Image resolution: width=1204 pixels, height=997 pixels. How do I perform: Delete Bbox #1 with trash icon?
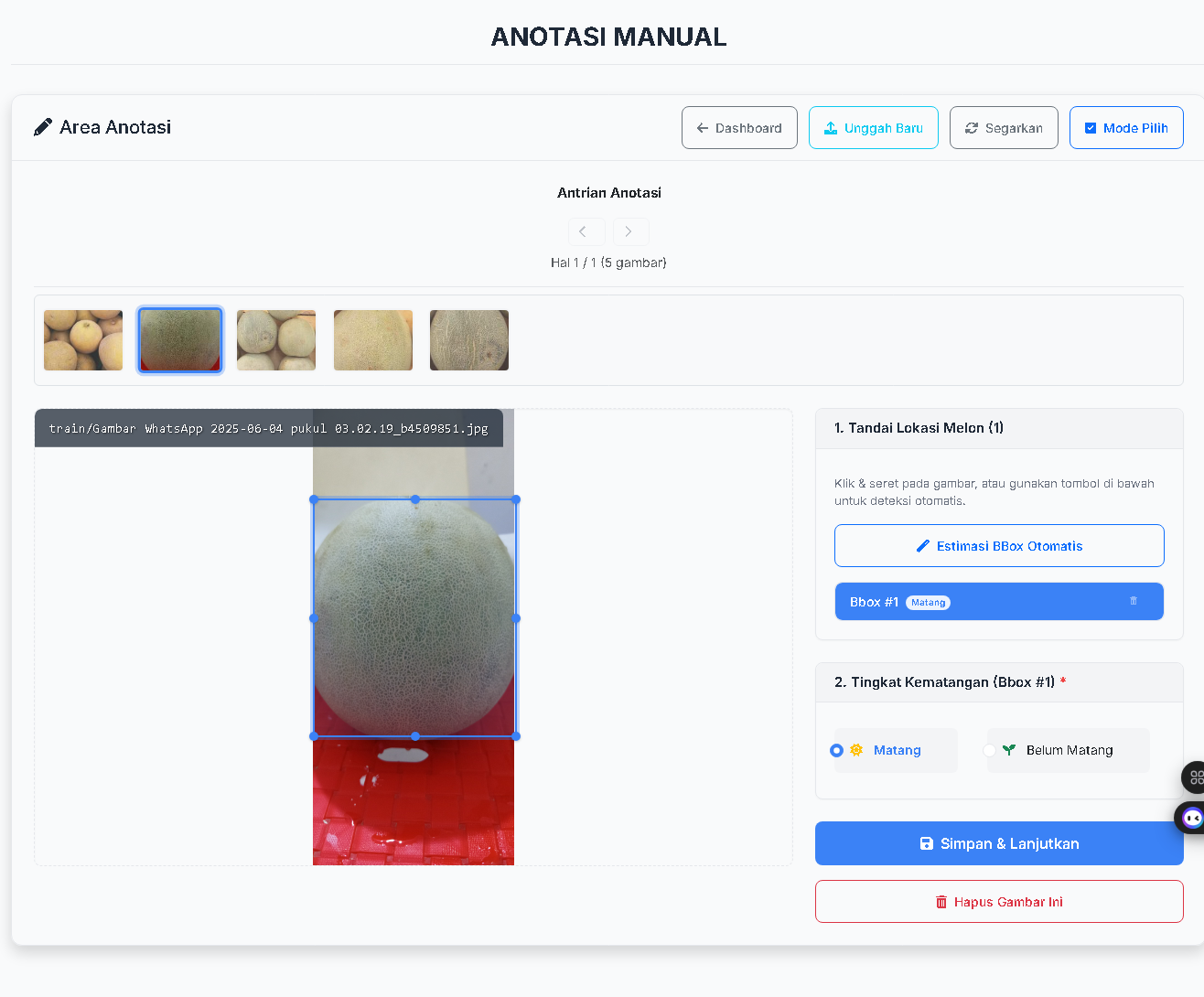tap(1134, 601)
